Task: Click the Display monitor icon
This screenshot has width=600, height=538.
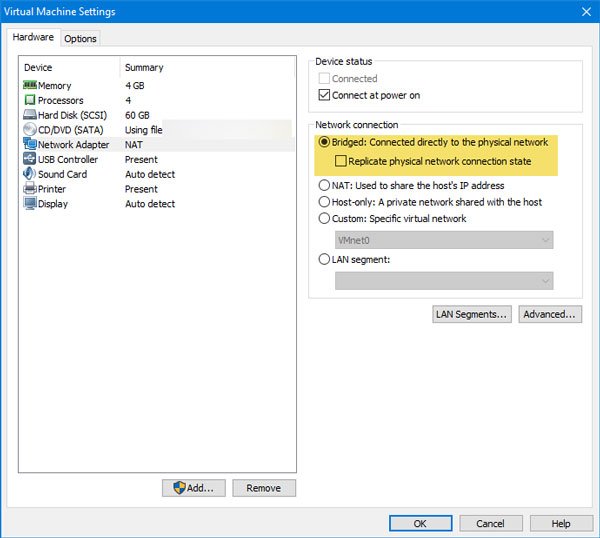Action: pyautogui.click(x=29, y=204)
